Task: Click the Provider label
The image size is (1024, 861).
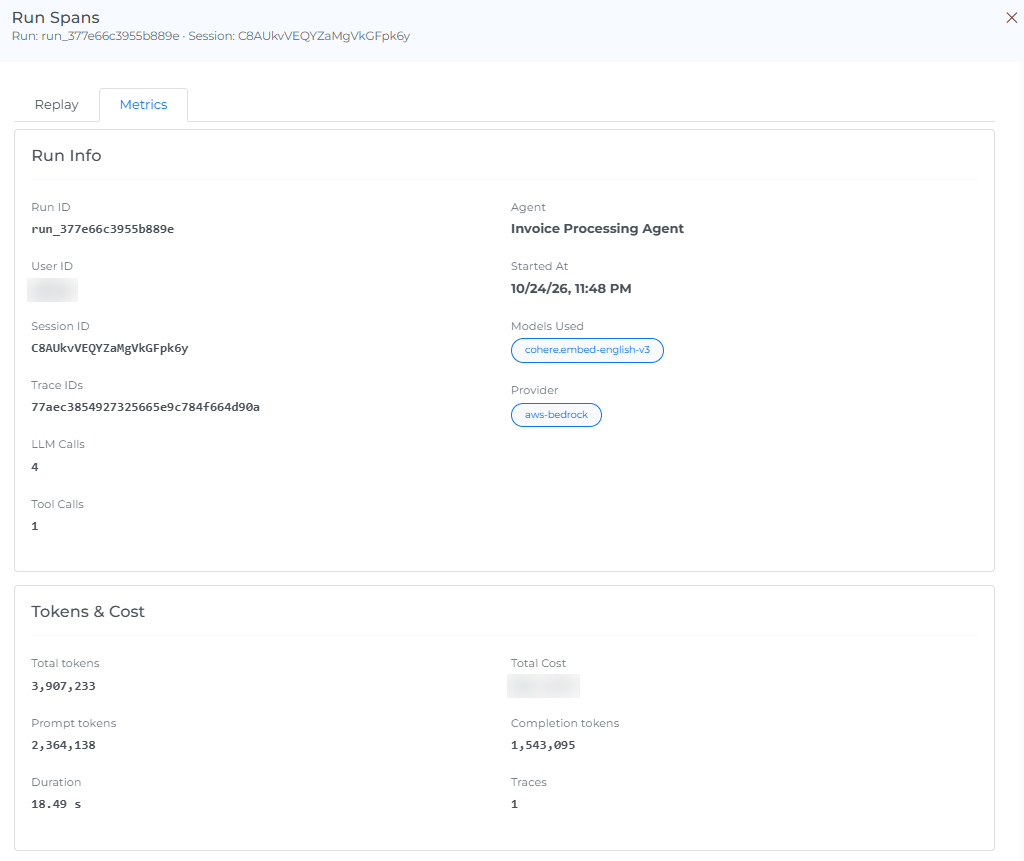Action: click(534, 390)
